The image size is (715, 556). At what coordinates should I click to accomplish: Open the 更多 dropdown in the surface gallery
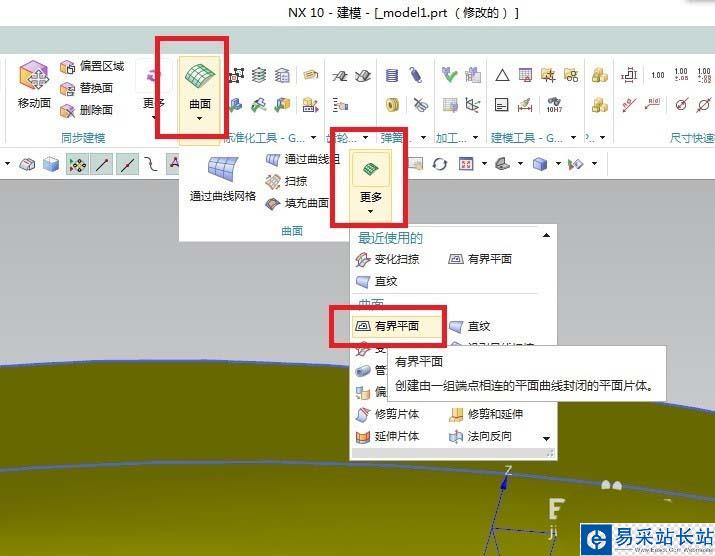pyautogui.click(x=370, y=186)
